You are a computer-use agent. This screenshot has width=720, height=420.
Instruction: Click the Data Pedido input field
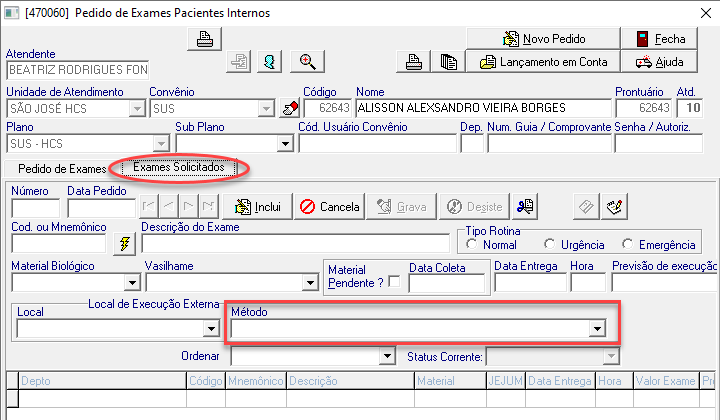click(x=101, y=208)
